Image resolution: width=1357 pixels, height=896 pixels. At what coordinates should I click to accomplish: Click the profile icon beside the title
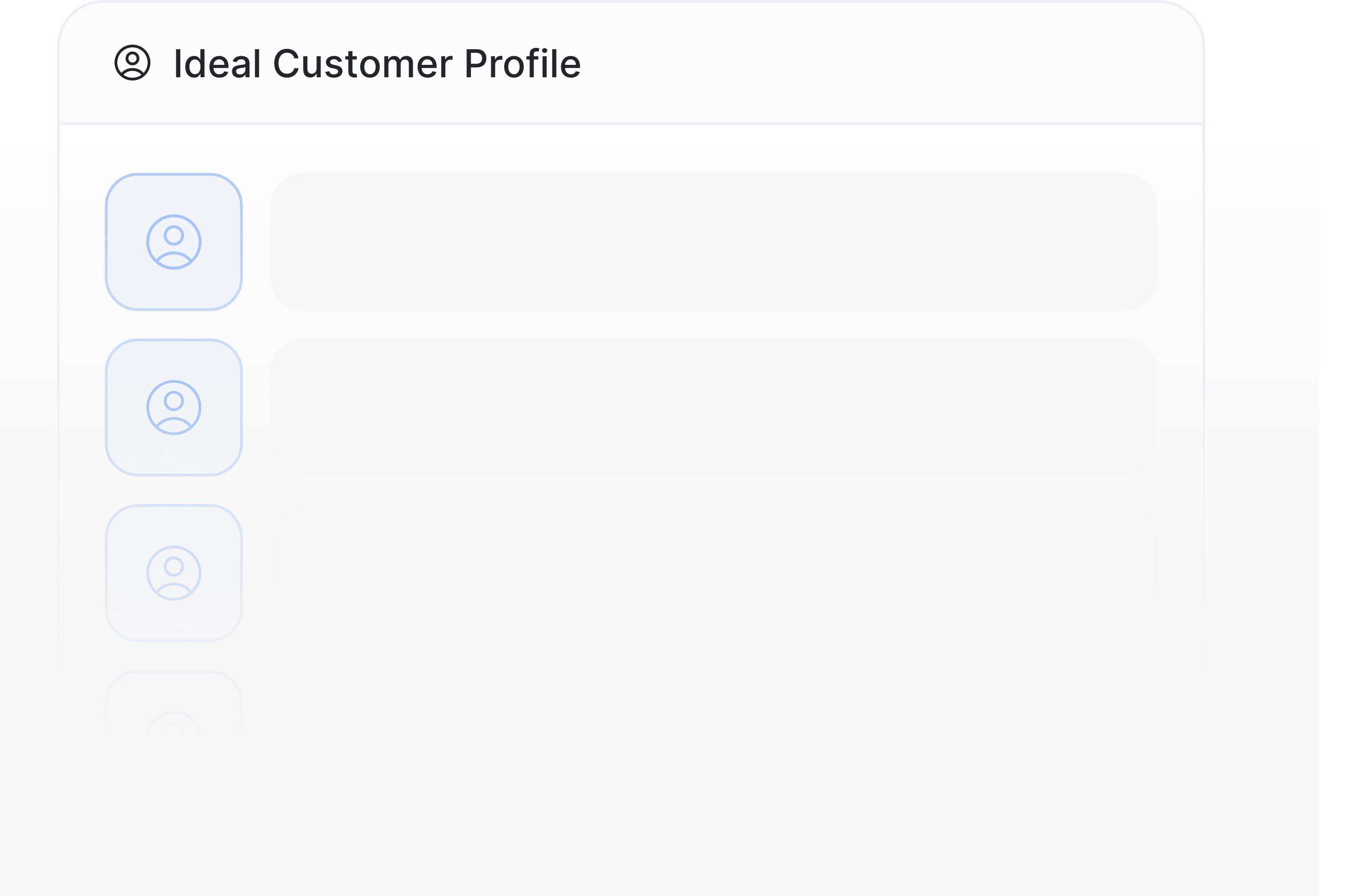click(132, 63)
